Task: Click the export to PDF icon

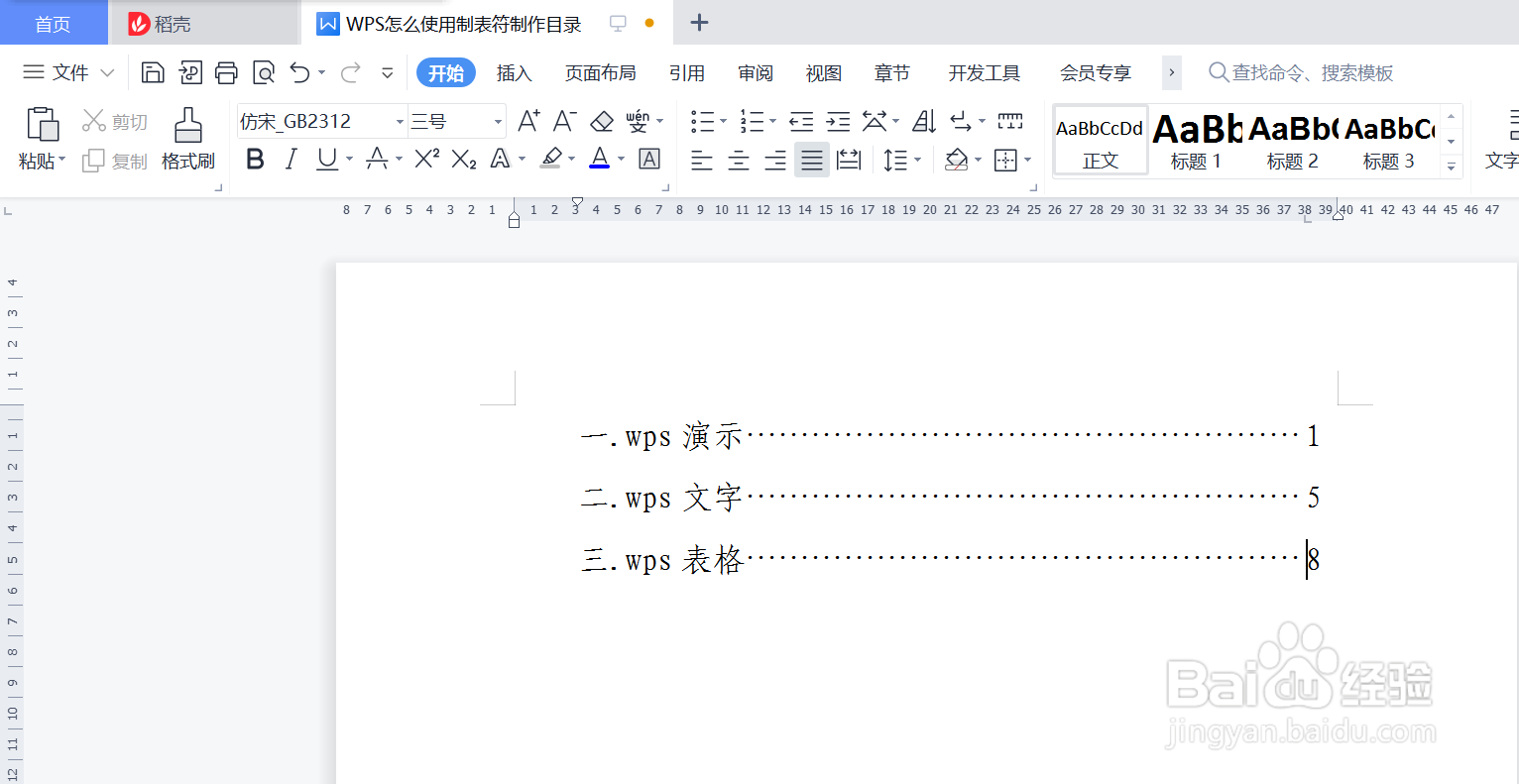Action: [190, 72]
